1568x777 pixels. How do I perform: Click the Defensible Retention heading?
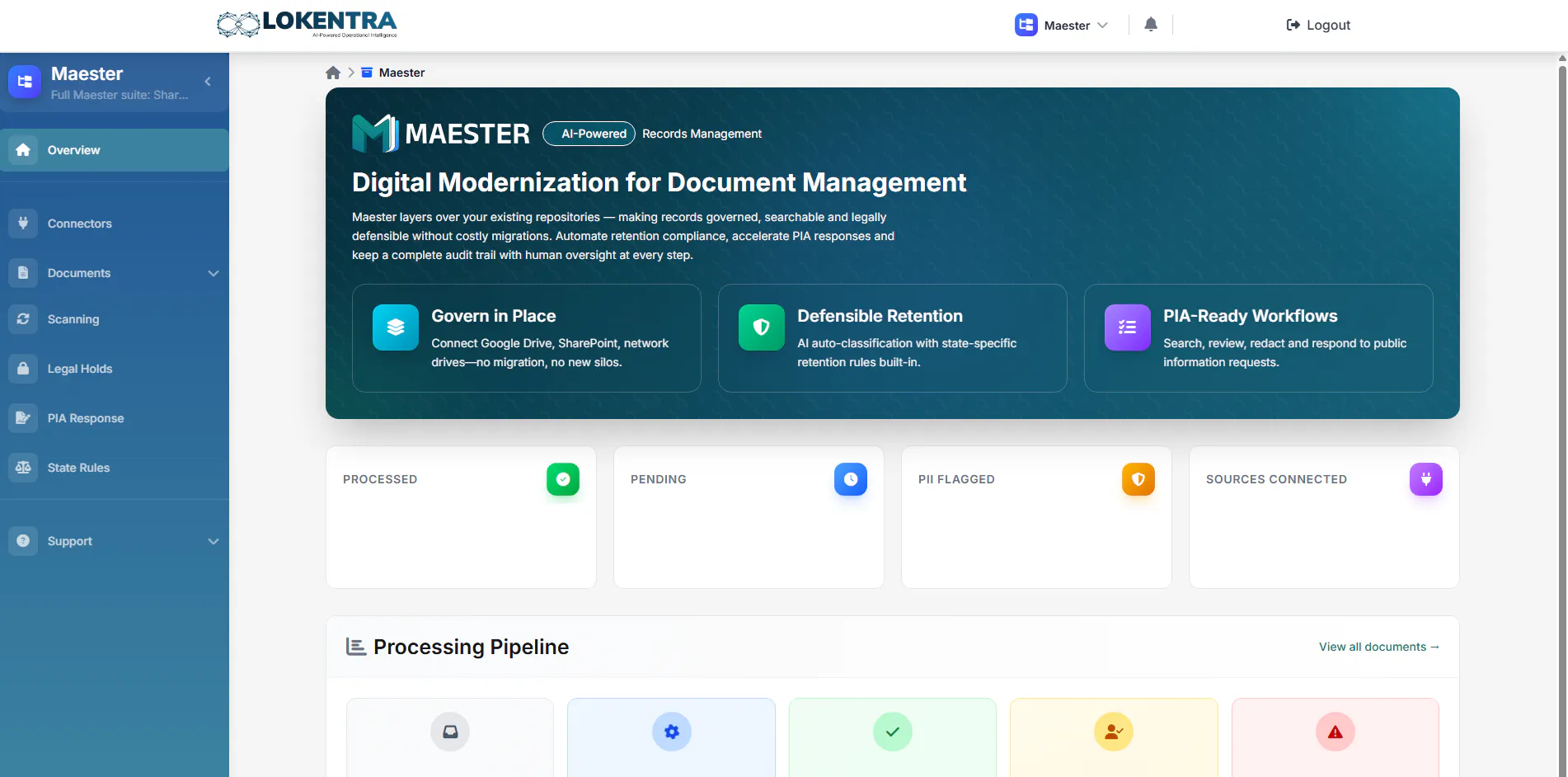click(x=880, y=316)
